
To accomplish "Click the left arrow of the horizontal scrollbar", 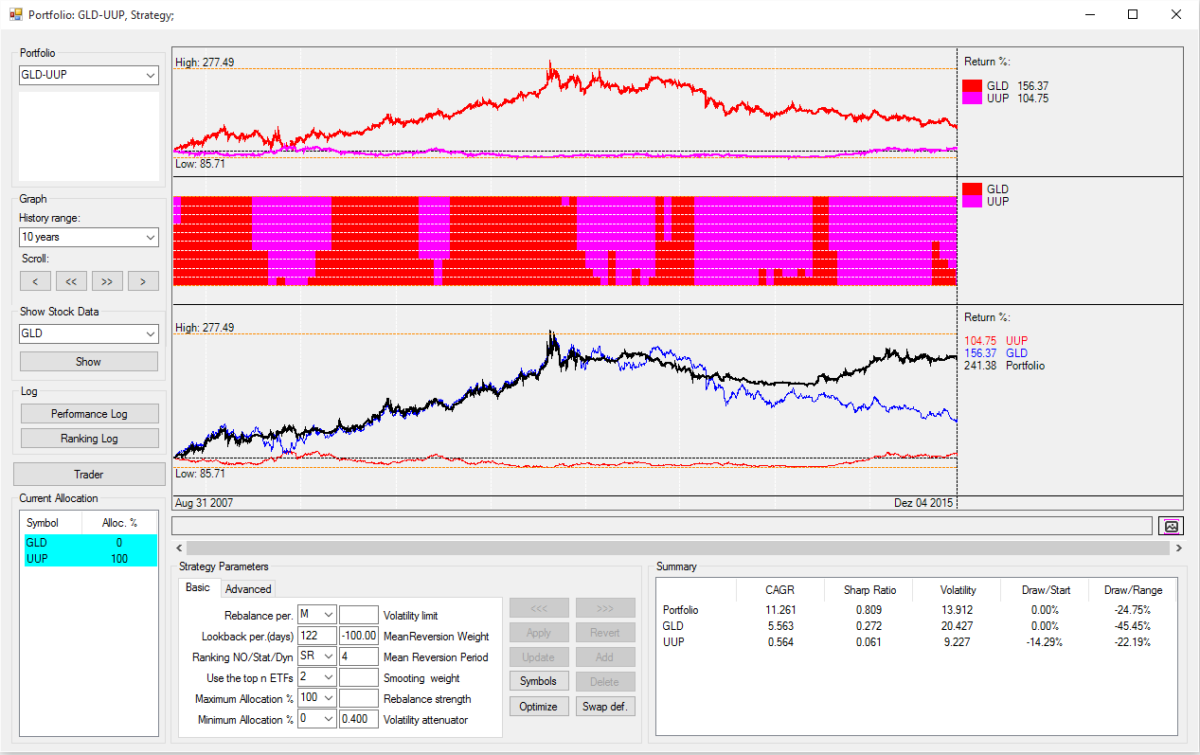I will tap(178, 548).
